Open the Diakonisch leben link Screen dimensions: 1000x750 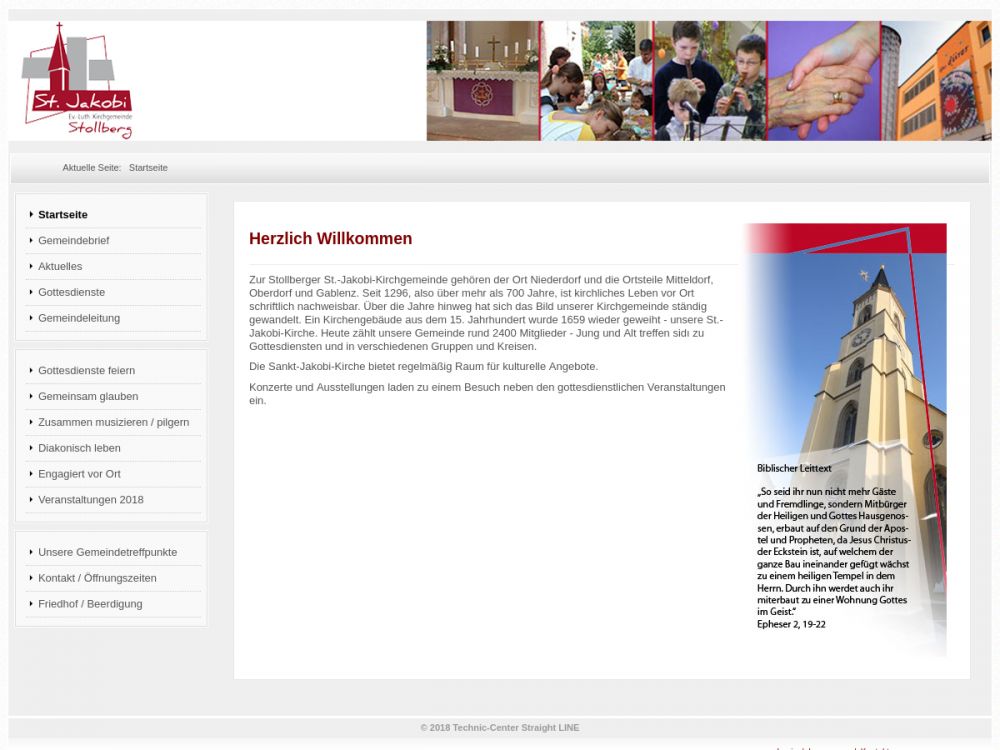(79, 449)
